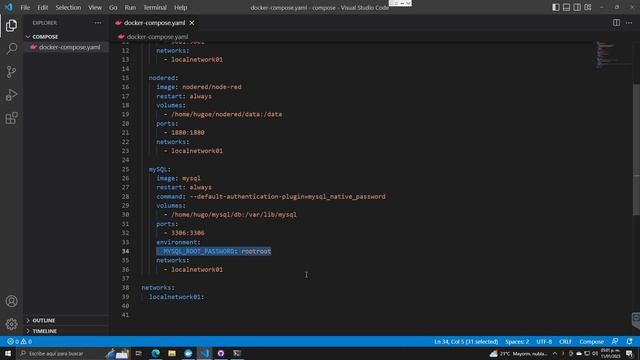Click Ln 34, Col 5 status entry
Image resolution: width=640 pixels, height=360 pixels.
(x=466, y=342)
